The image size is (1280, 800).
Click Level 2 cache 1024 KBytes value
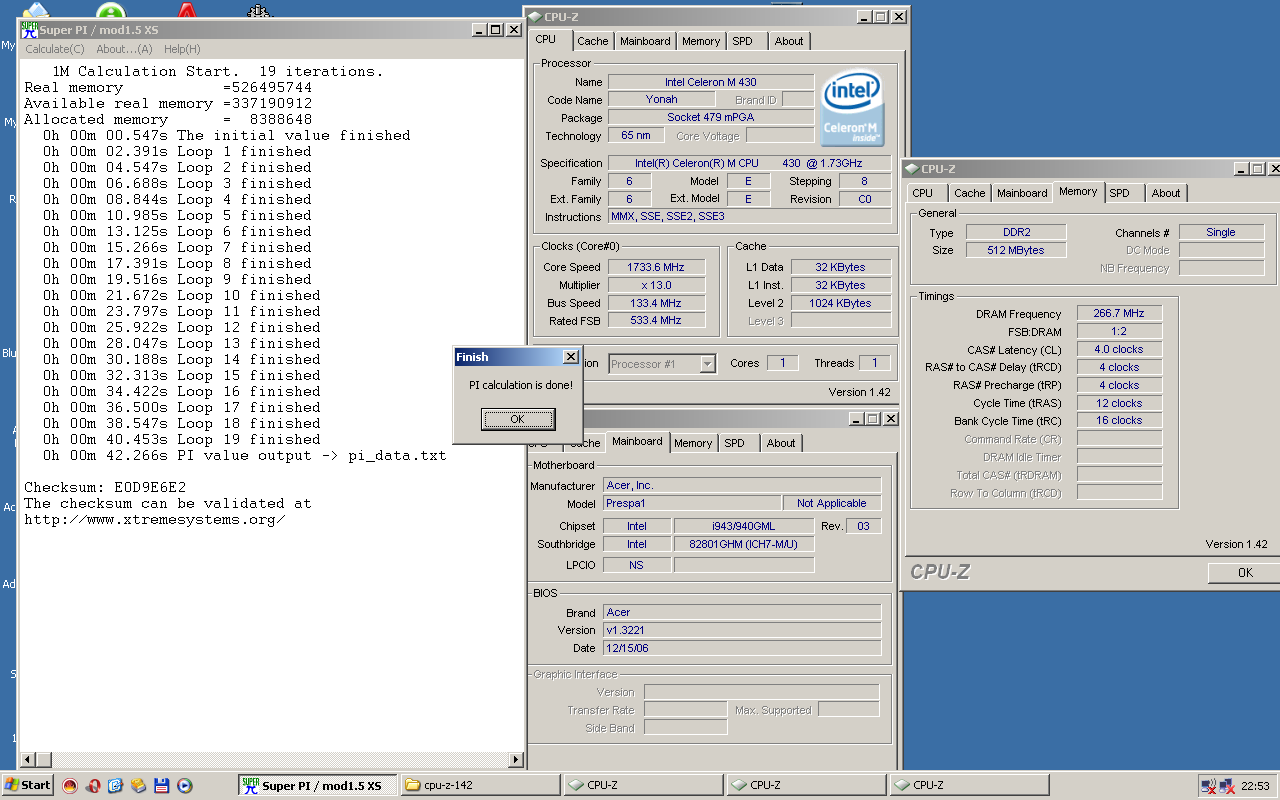(x=841, y=304)
